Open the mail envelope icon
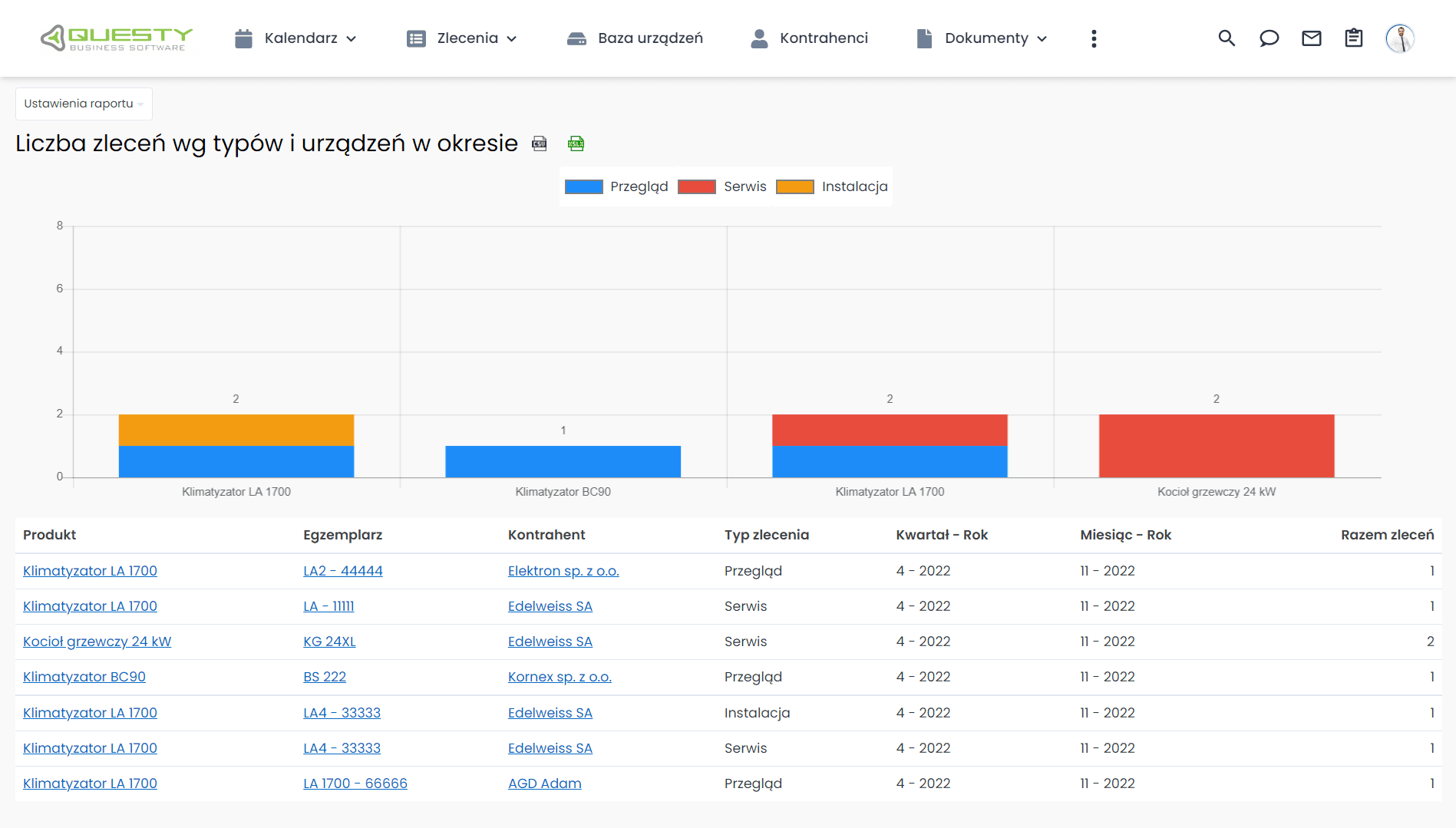1456x828 pixels. [1312, 38]
